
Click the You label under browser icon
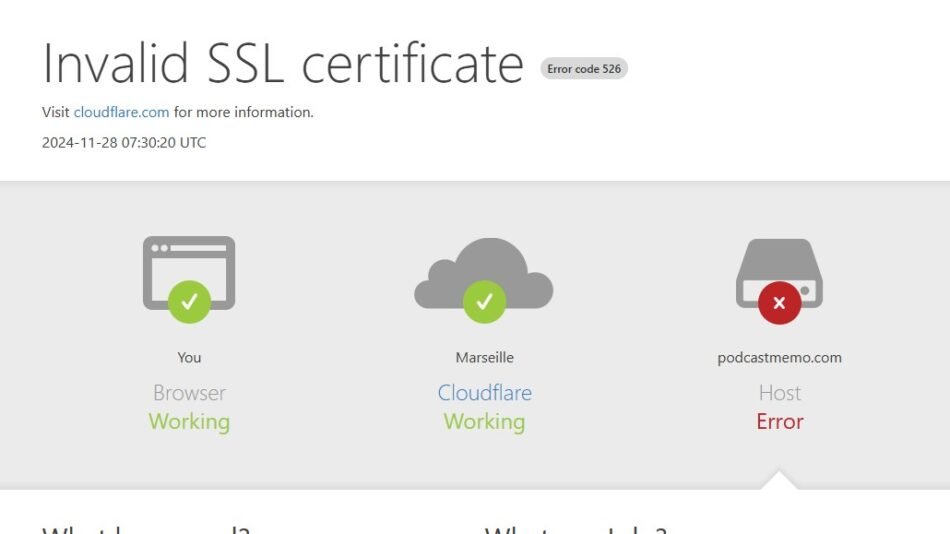click(x=189, y=357)
